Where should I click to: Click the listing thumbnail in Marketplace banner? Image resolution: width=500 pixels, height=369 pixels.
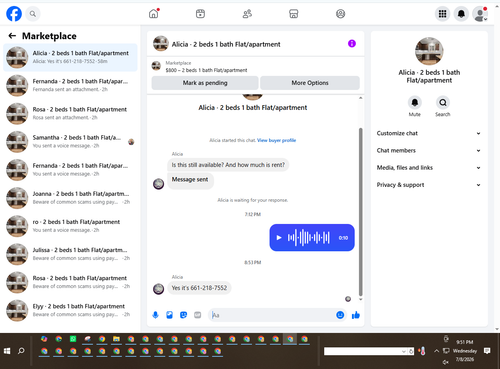click(156, 66)
